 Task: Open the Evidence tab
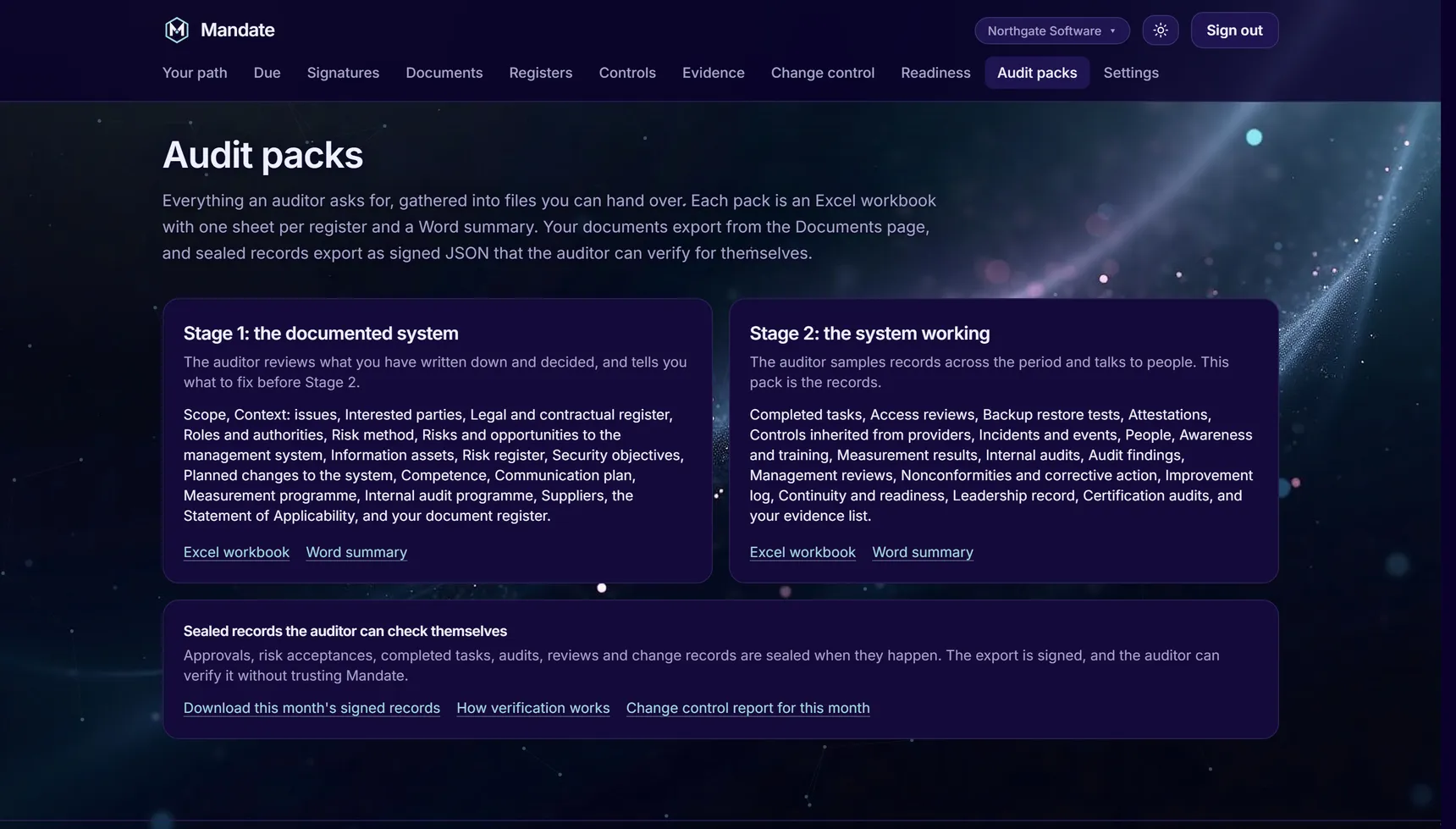pos(714,73)
